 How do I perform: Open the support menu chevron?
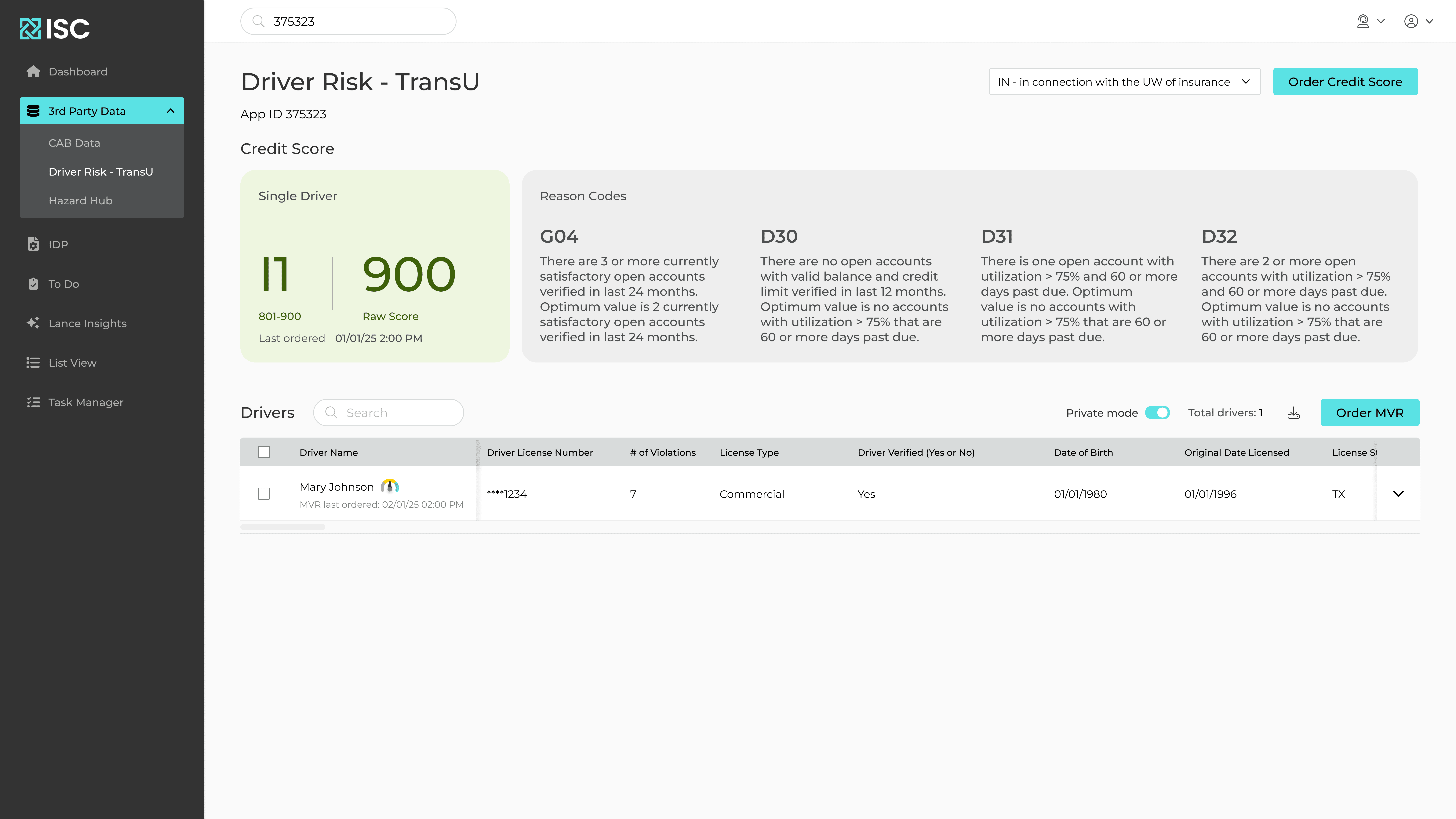1381,21
